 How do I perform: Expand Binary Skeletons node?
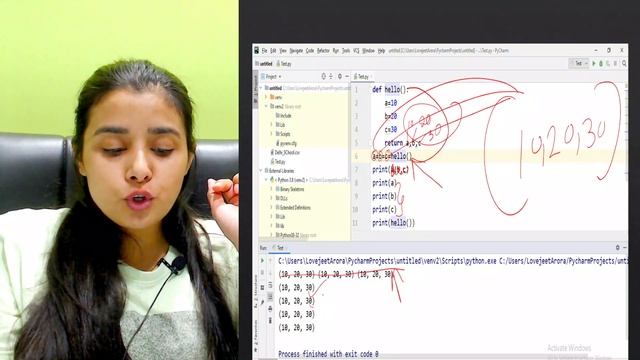(272, 189)
